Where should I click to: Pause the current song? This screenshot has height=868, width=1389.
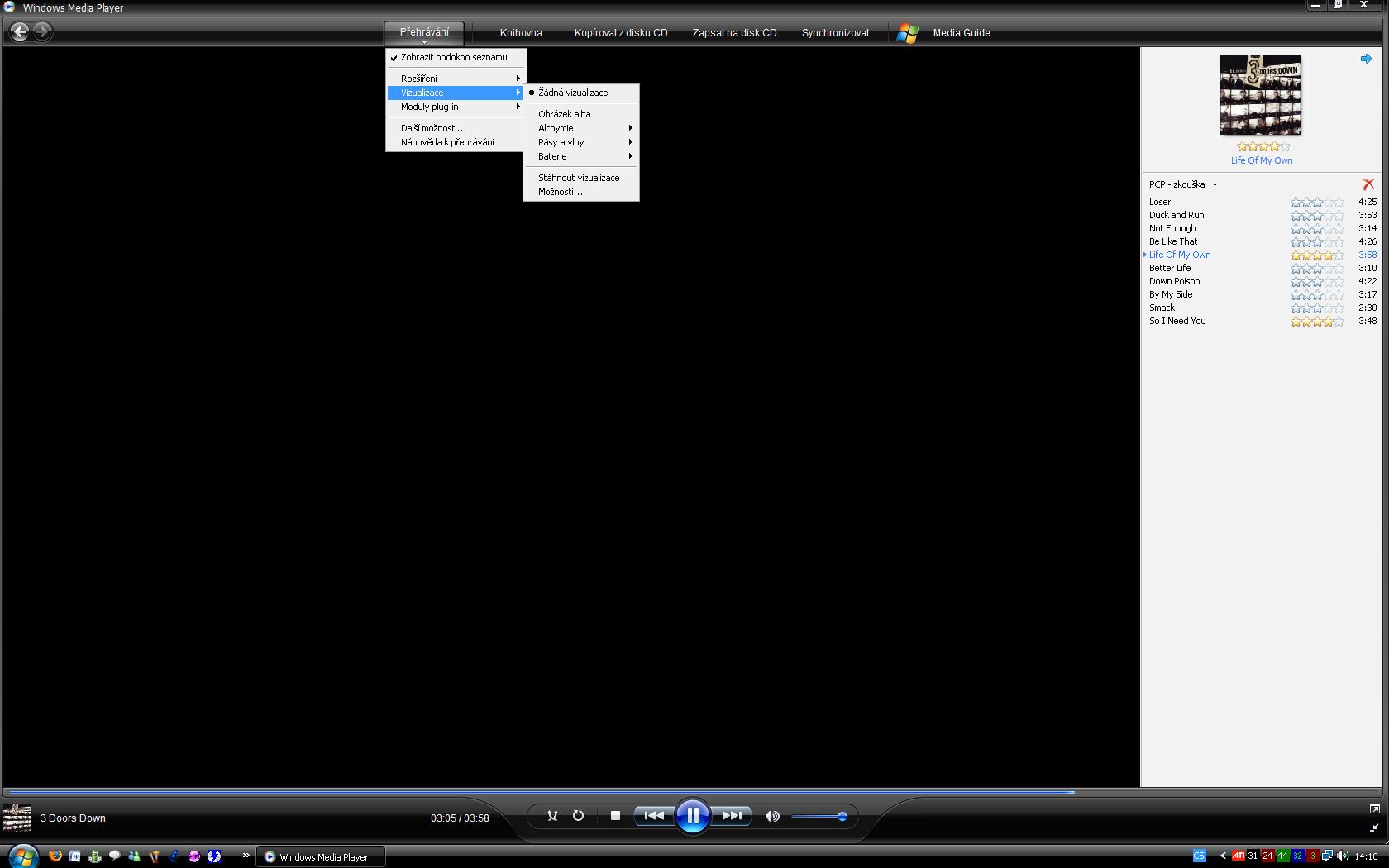tap(692, 816)
